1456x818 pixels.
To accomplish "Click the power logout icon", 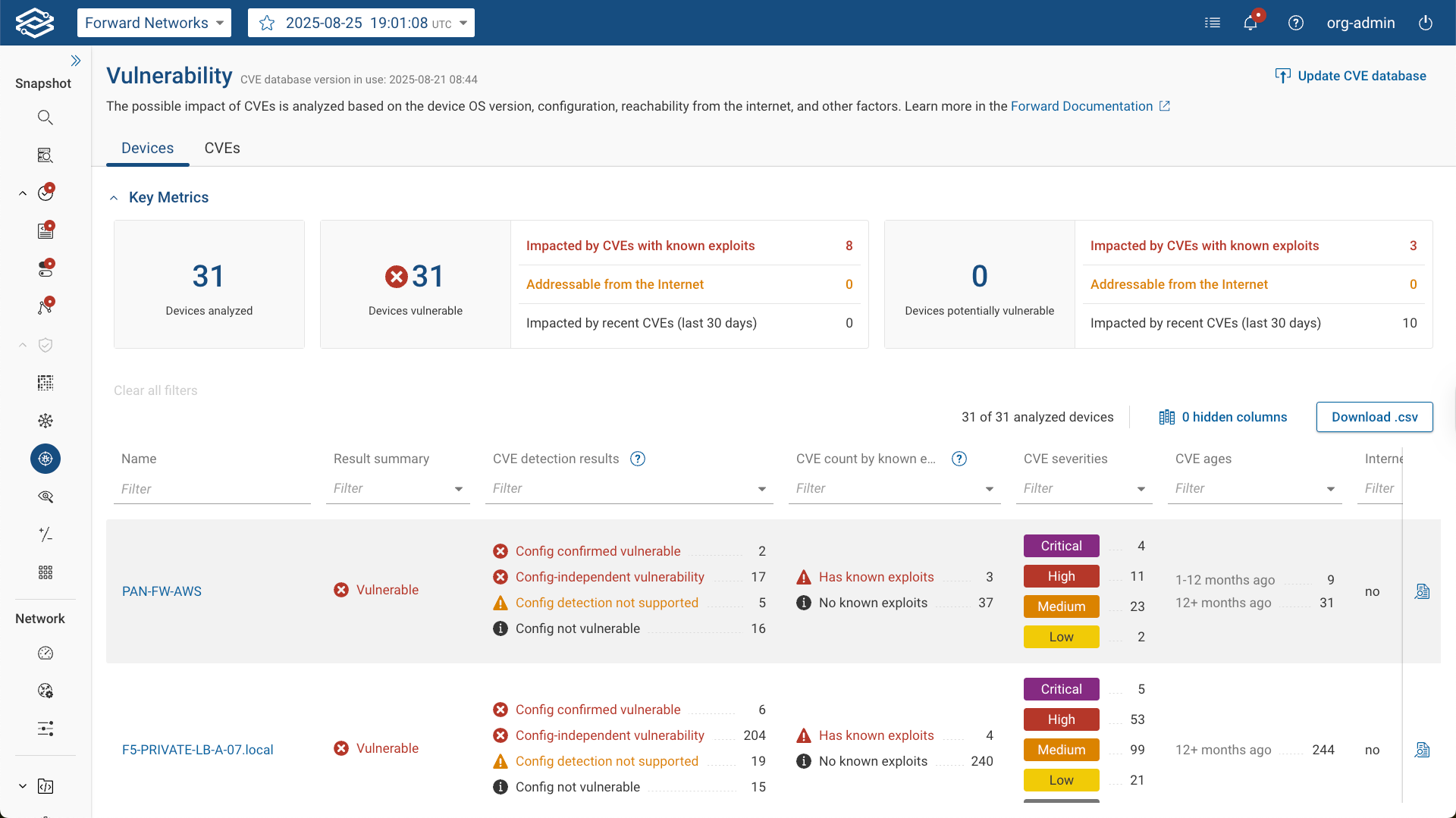I will point(1426,23).
